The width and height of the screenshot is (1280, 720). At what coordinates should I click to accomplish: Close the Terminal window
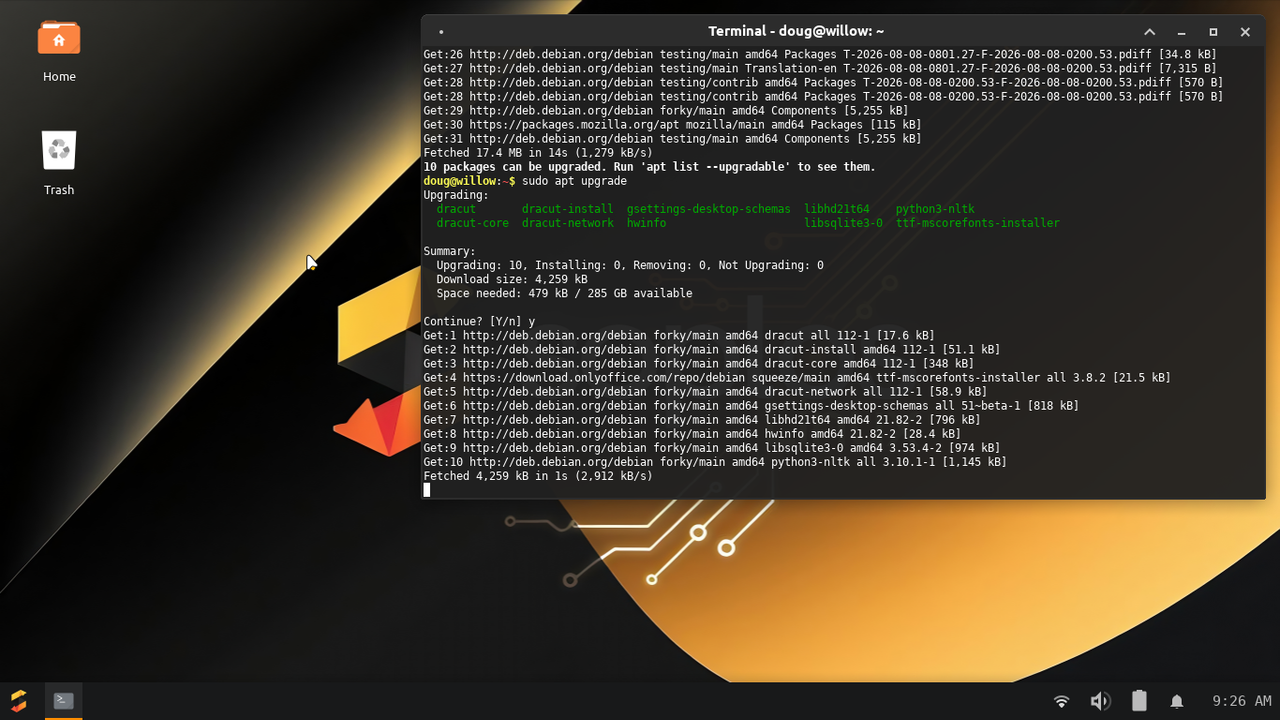1245,32
